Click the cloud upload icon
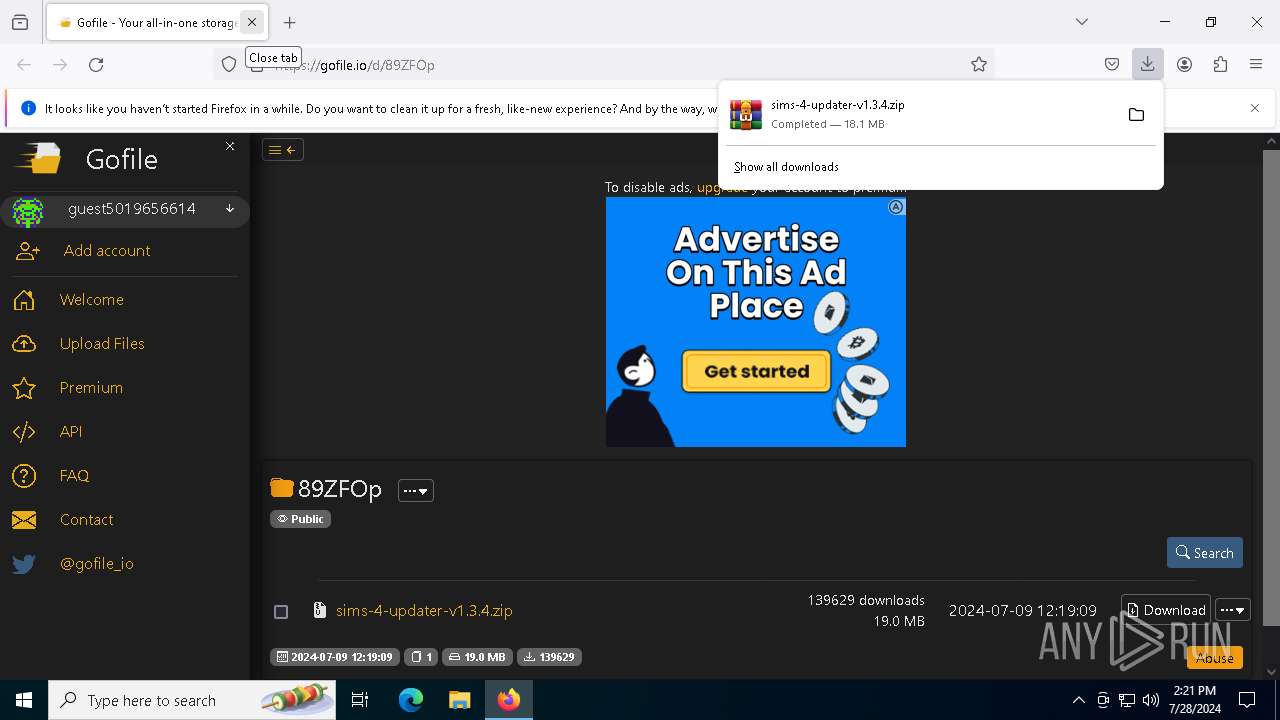Viewport: 1280px width, 720px height. [x=24, y=344]
